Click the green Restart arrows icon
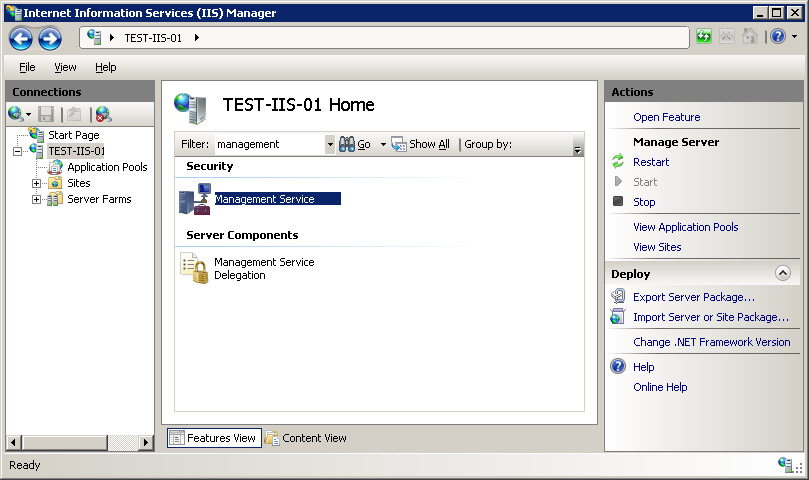 618,162
